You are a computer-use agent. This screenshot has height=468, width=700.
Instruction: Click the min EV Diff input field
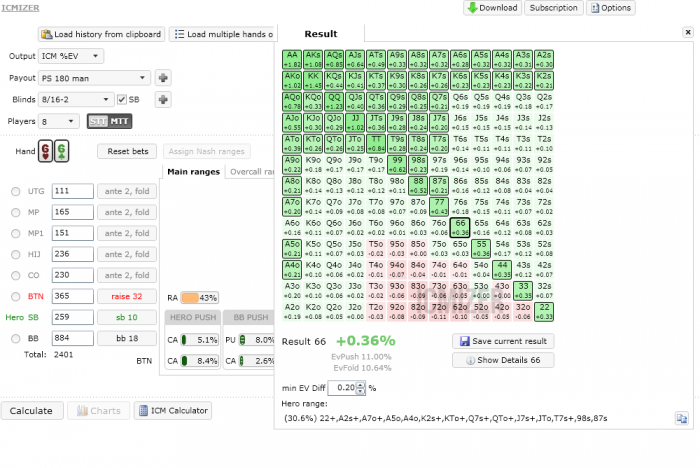point(342,388)
